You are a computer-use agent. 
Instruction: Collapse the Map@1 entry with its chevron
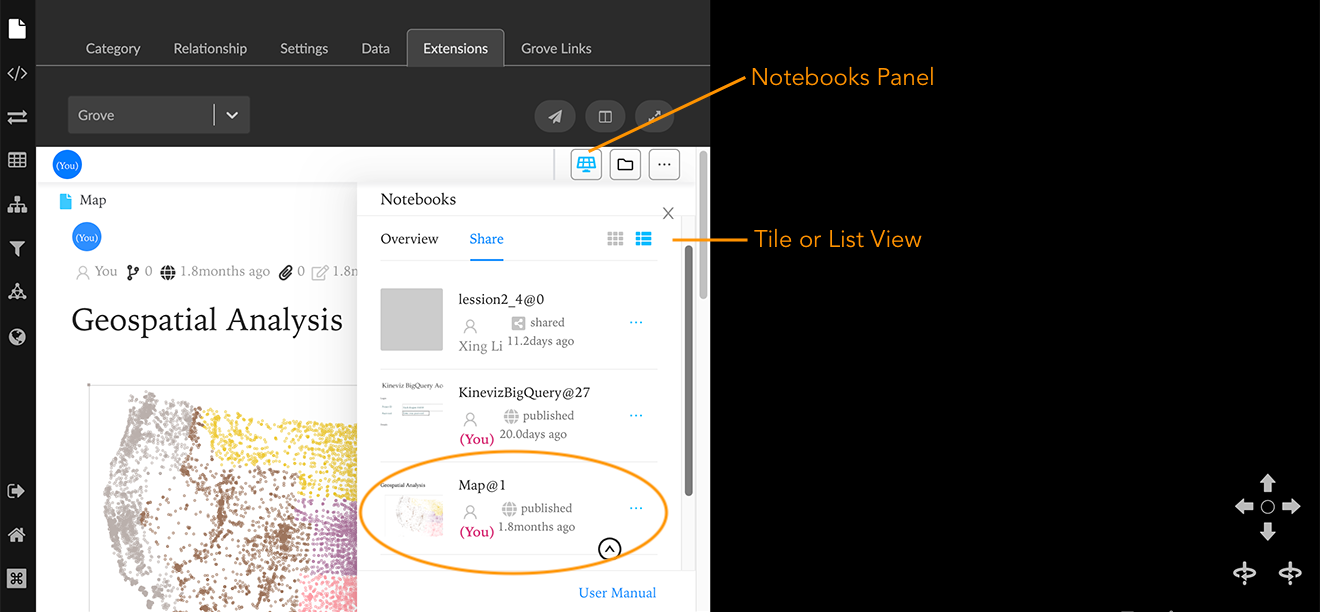pyautogui.click(x=609, y=548)
